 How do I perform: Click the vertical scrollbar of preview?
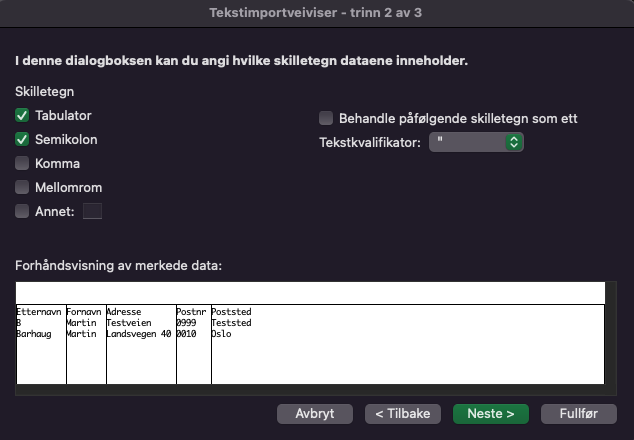[x=611, y=333]
